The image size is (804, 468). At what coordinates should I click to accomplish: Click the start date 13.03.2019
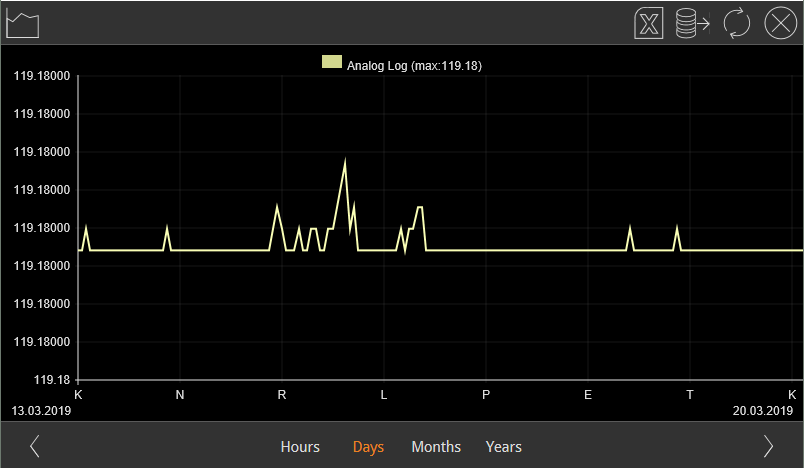pos(40,410)
